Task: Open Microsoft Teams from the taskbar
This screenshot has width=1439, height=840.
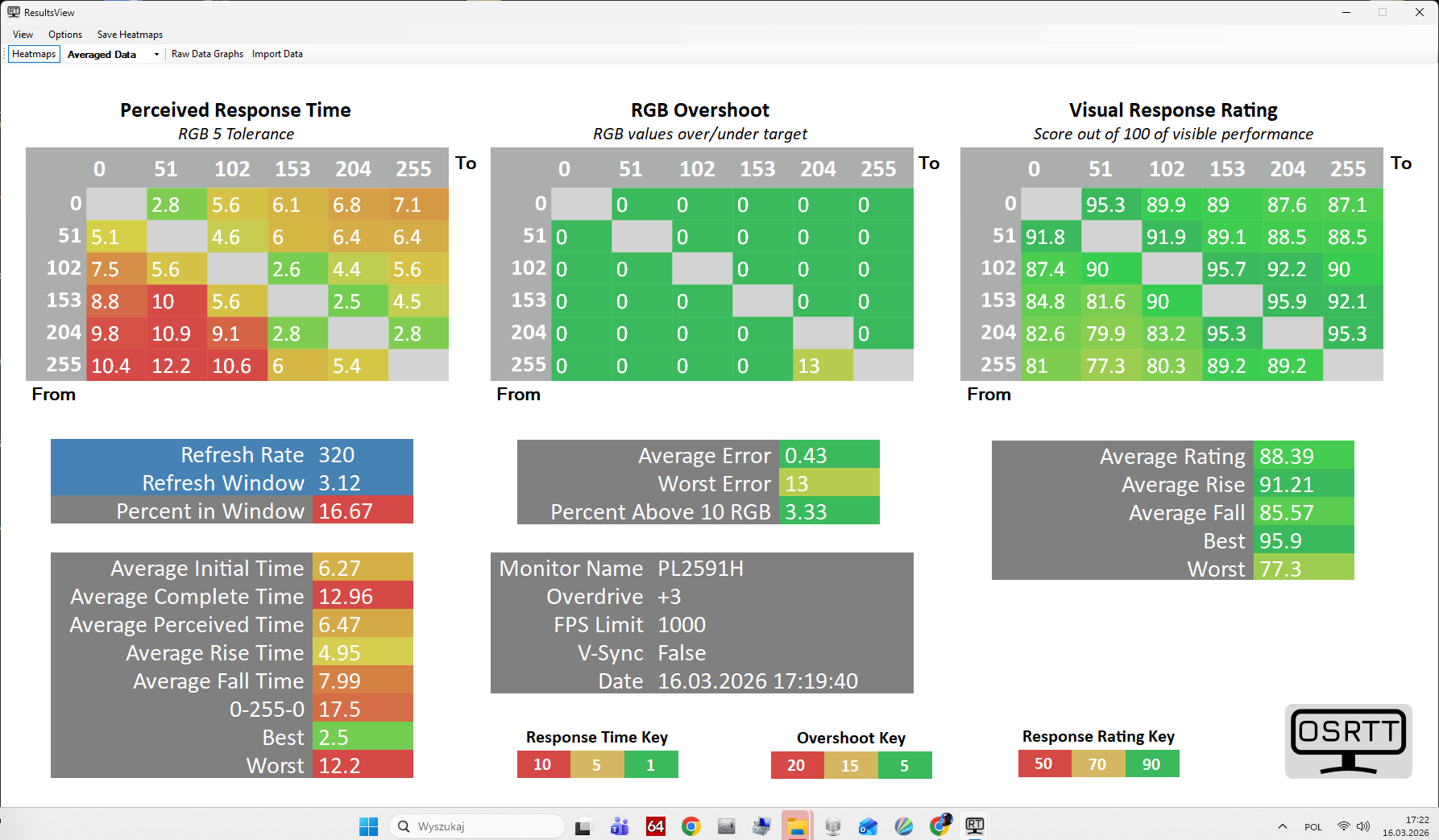Action: tap(620, 826)
